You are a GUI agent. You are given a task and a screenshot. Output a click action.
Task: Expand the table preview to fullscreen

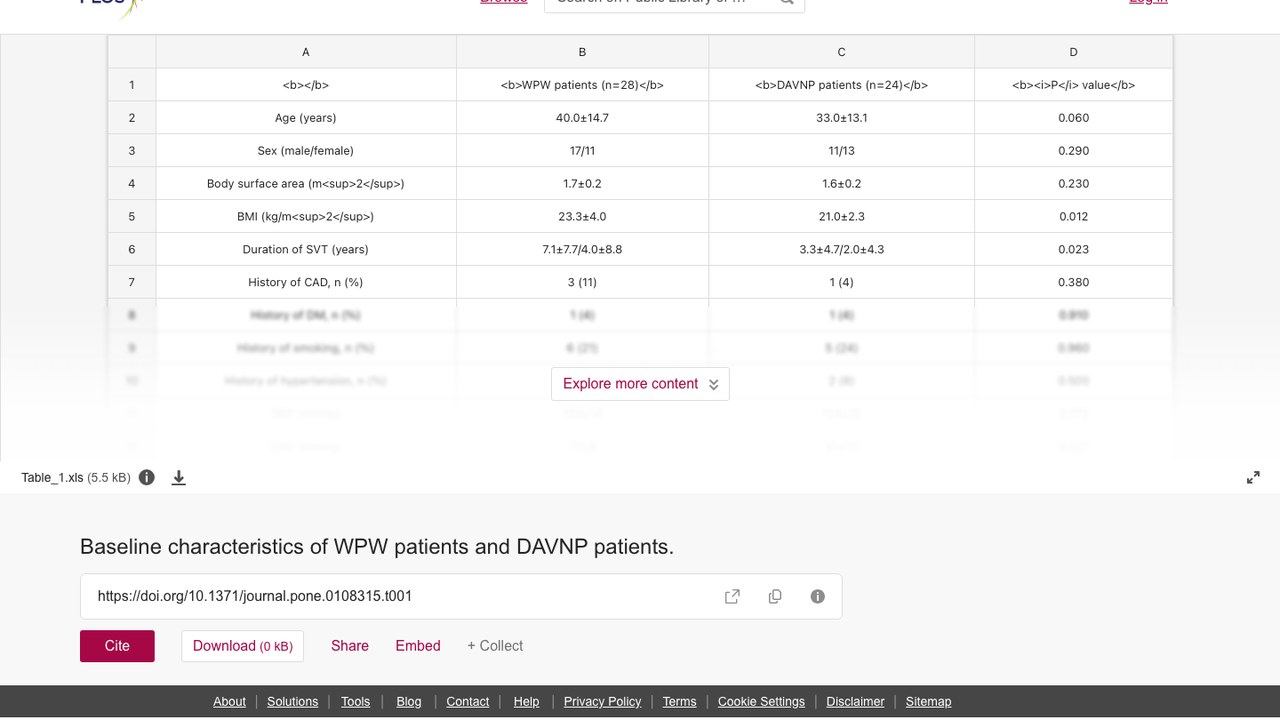1253,478
